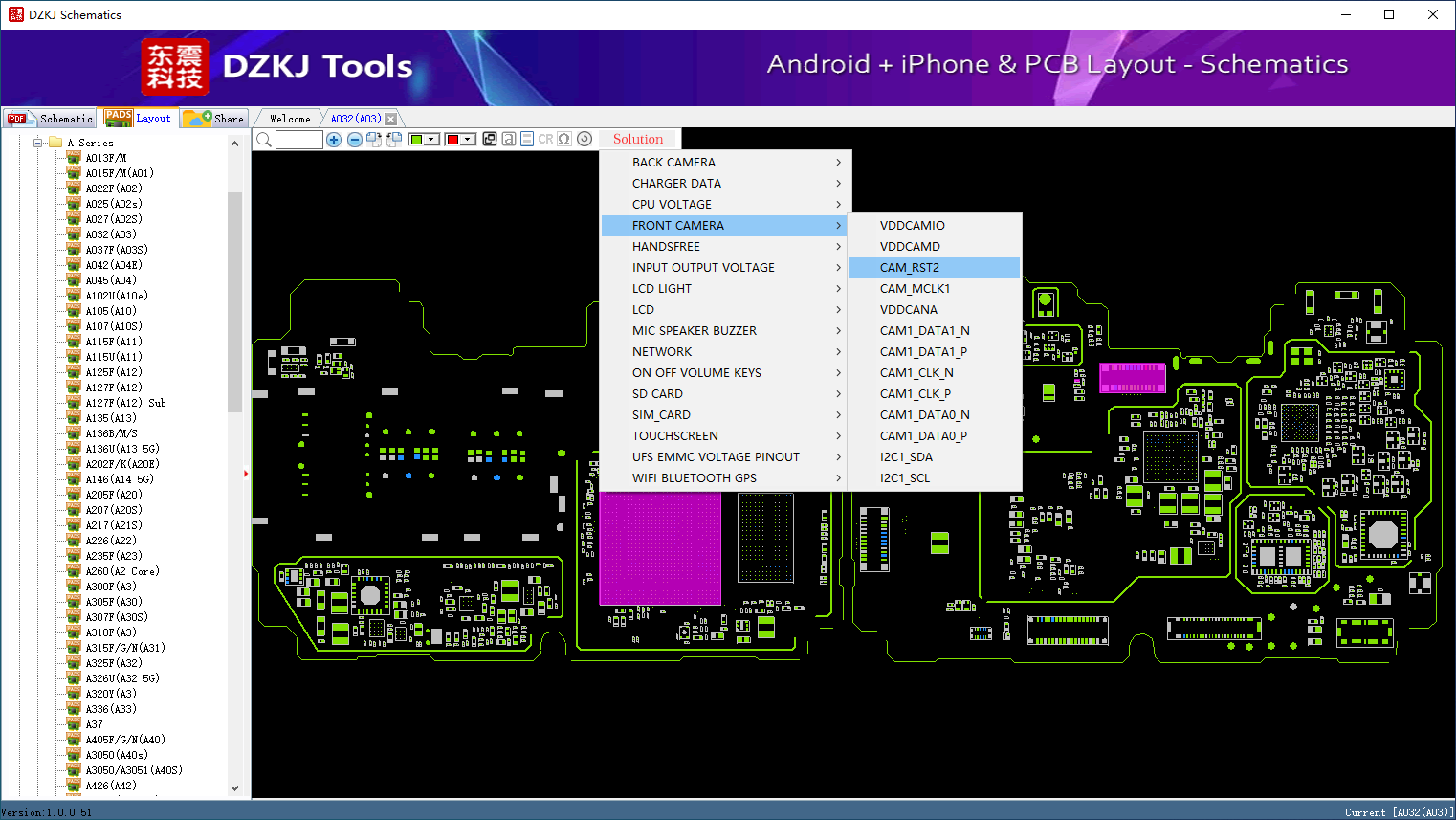Expand the INPUT OUTPUT VOLTAGE submenu
This screenshot has height=820, width=1456.
tap(726, 268)
